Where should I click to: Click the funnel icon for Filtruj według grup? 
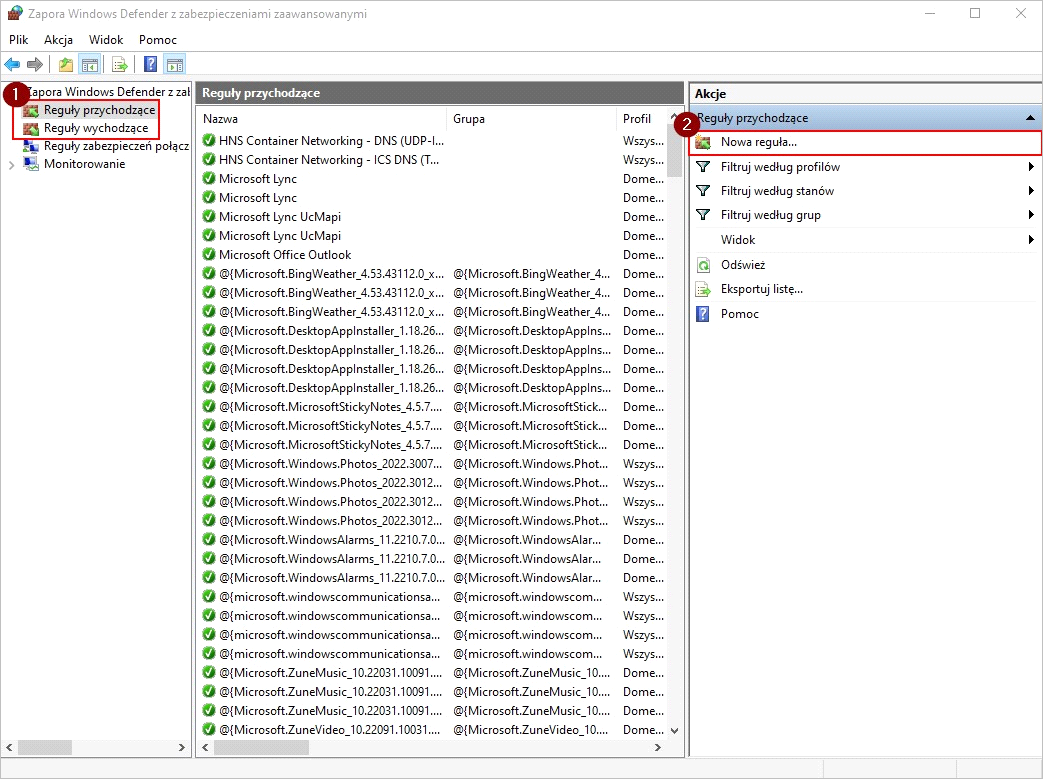(703, 214)
